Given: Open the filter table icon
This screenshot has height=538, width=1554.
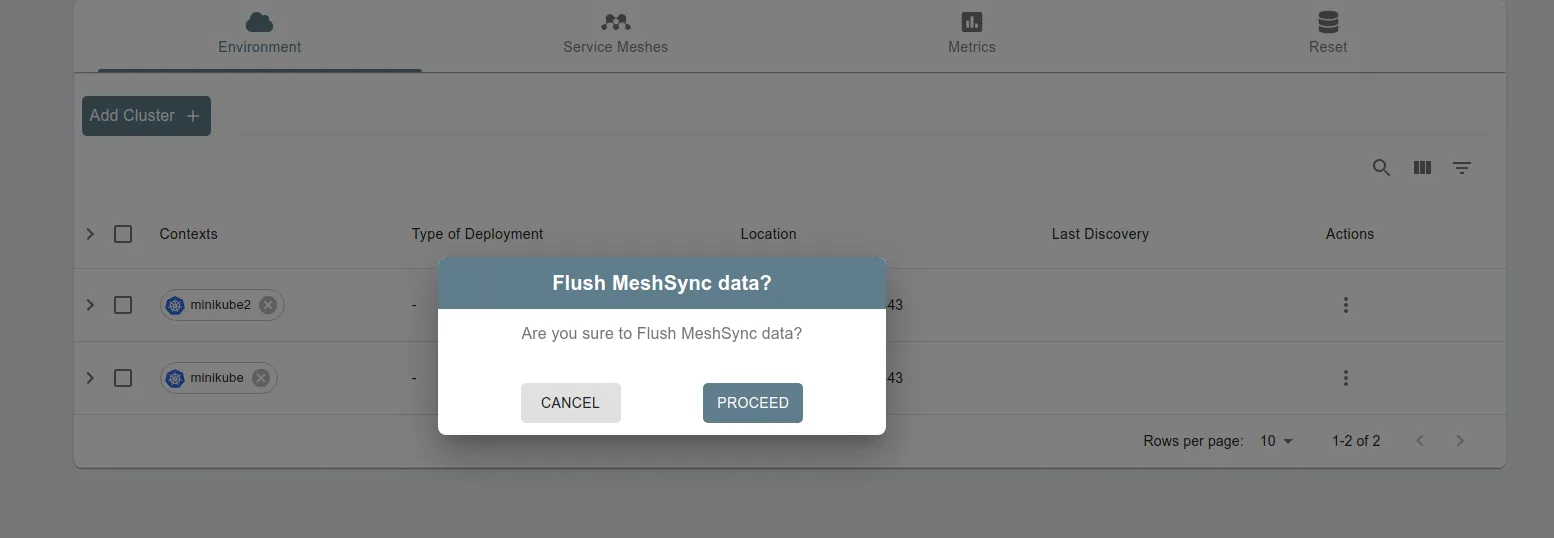Looking at the screenshot, I should click(1462, 168).
